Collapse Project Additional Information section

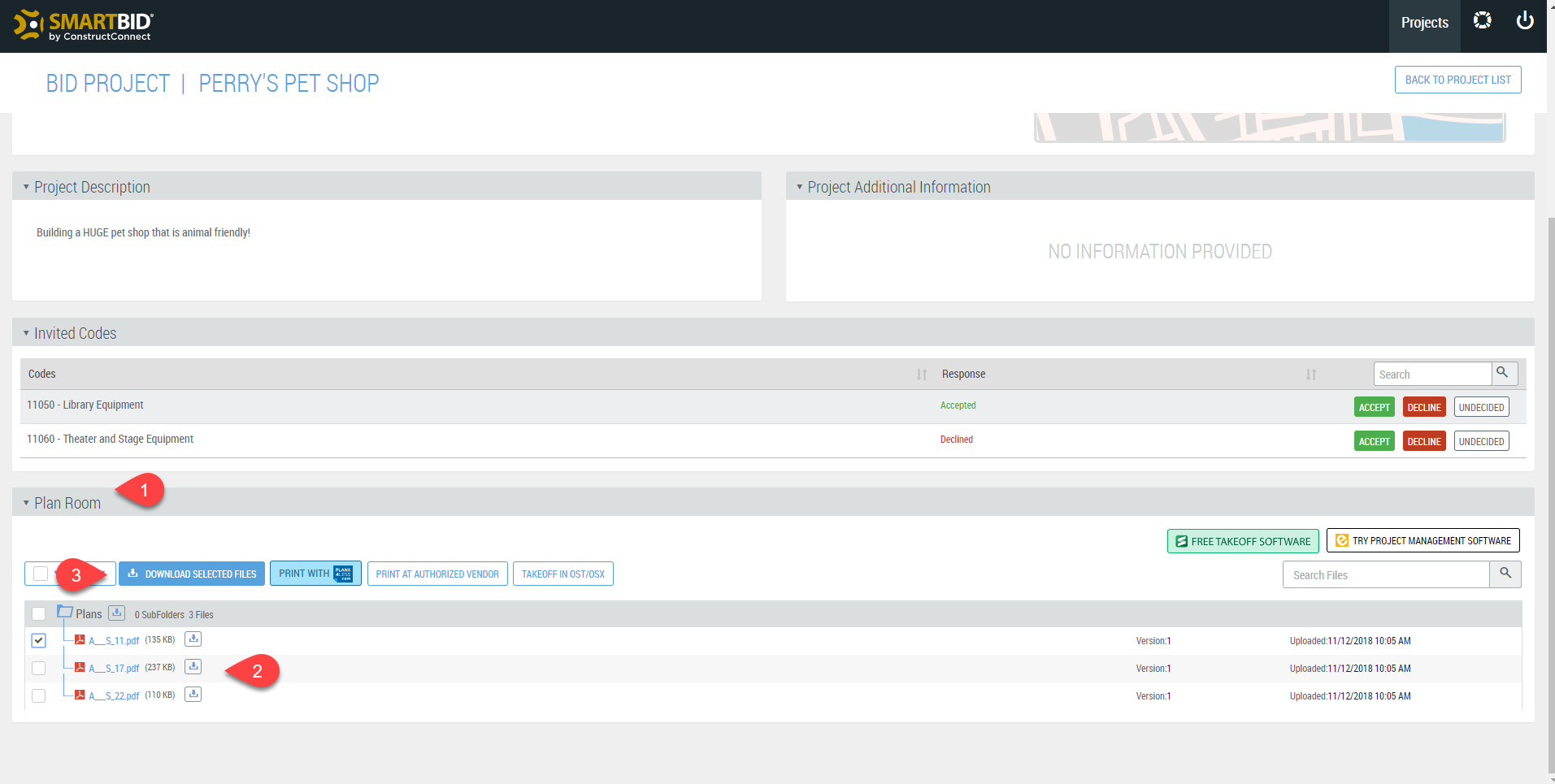[x=799, y=187]
